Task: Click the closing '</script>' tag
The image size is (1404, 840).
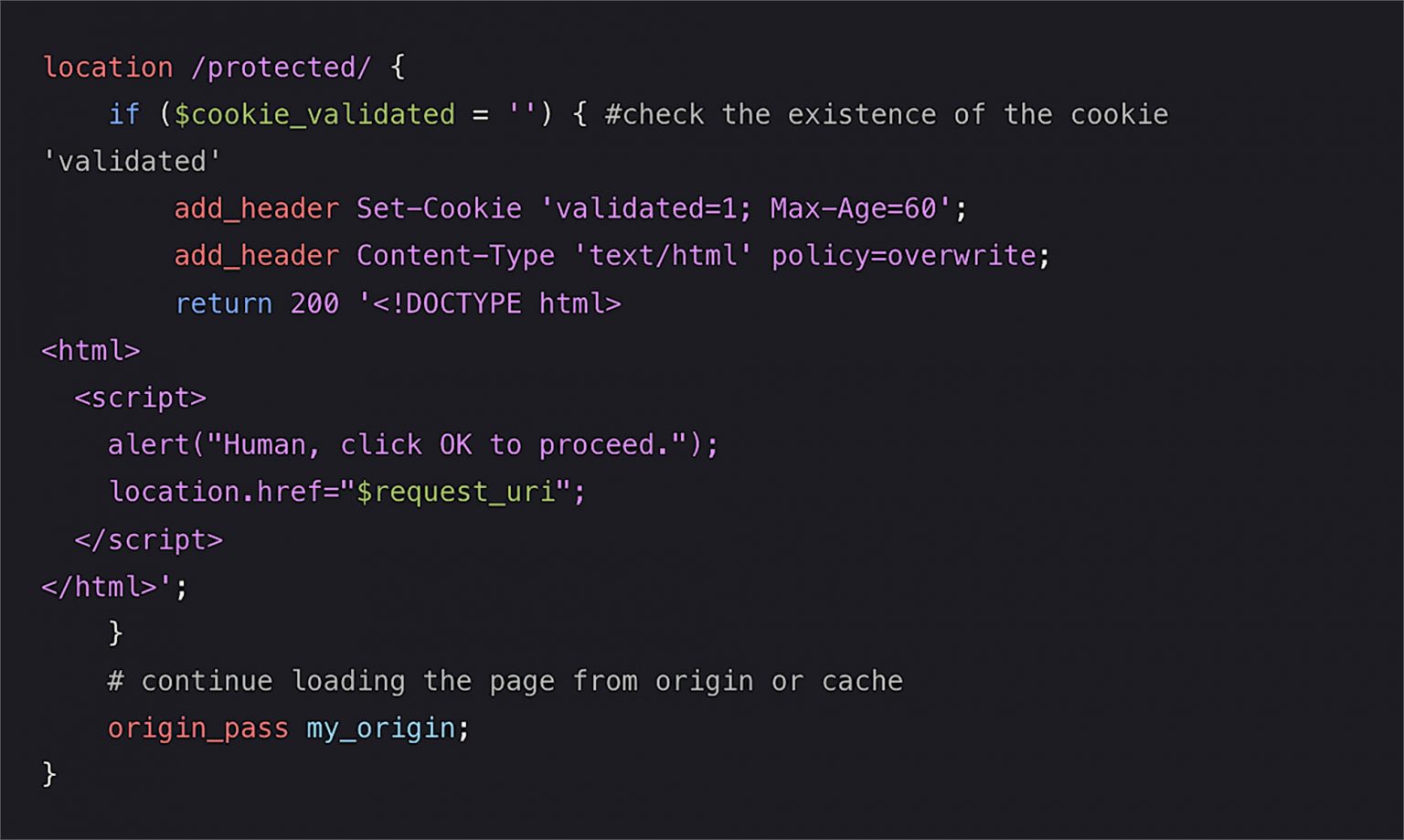Action: [x=148, y=539]
